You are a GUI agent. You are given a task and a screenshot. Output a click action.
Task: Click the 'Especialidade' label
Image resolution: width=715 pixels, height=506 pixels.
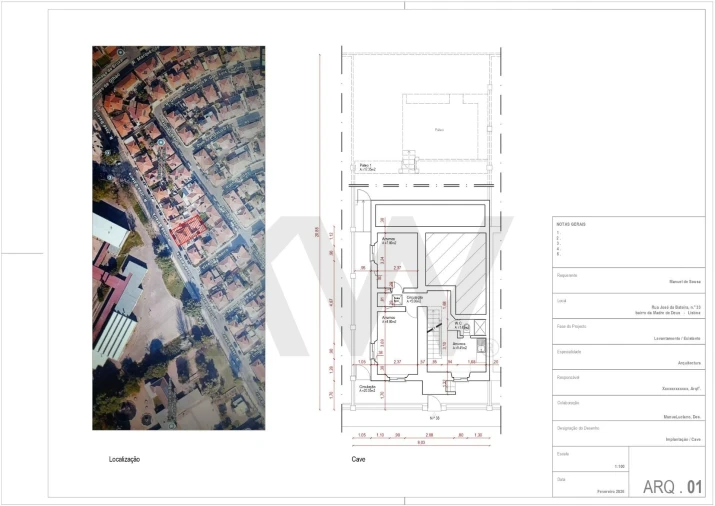(568, 352)
